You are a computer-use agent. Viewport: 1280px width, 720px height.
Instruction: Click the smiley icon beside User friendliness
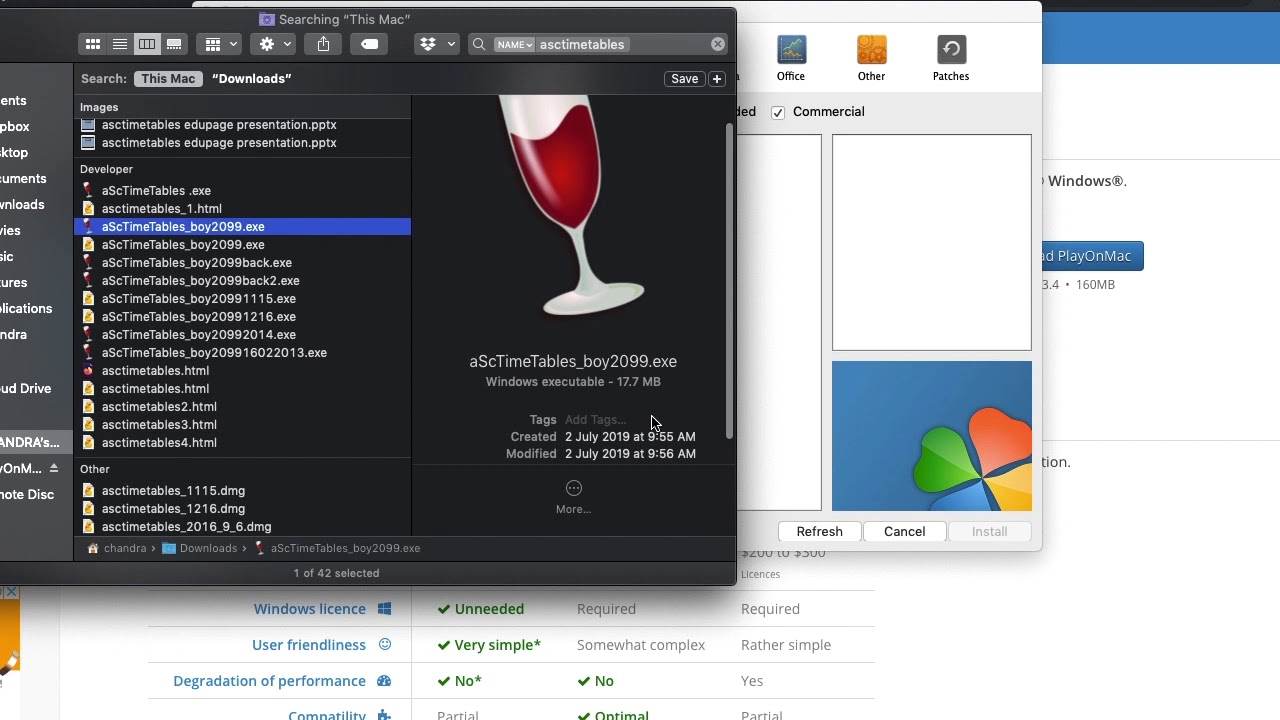pyautogui.click(x=384, y=645)
